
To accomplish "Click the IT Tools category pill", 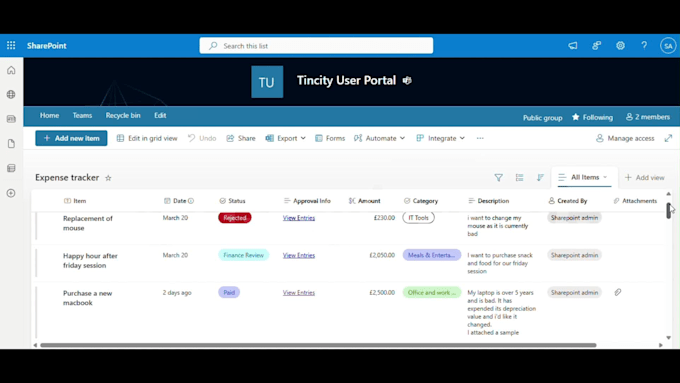I will pyautogui.click(x=418, y=218).
